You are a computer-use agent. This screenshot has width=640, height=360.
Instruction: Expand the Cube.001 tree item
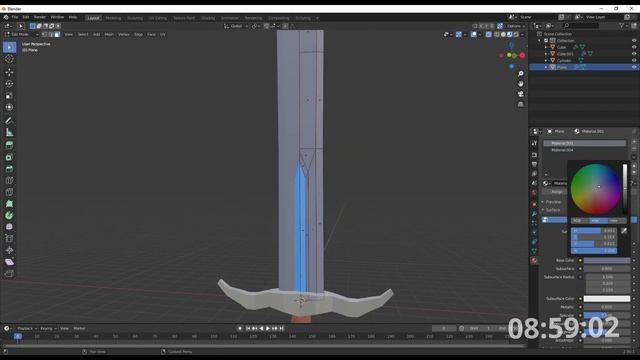point(546,54)
